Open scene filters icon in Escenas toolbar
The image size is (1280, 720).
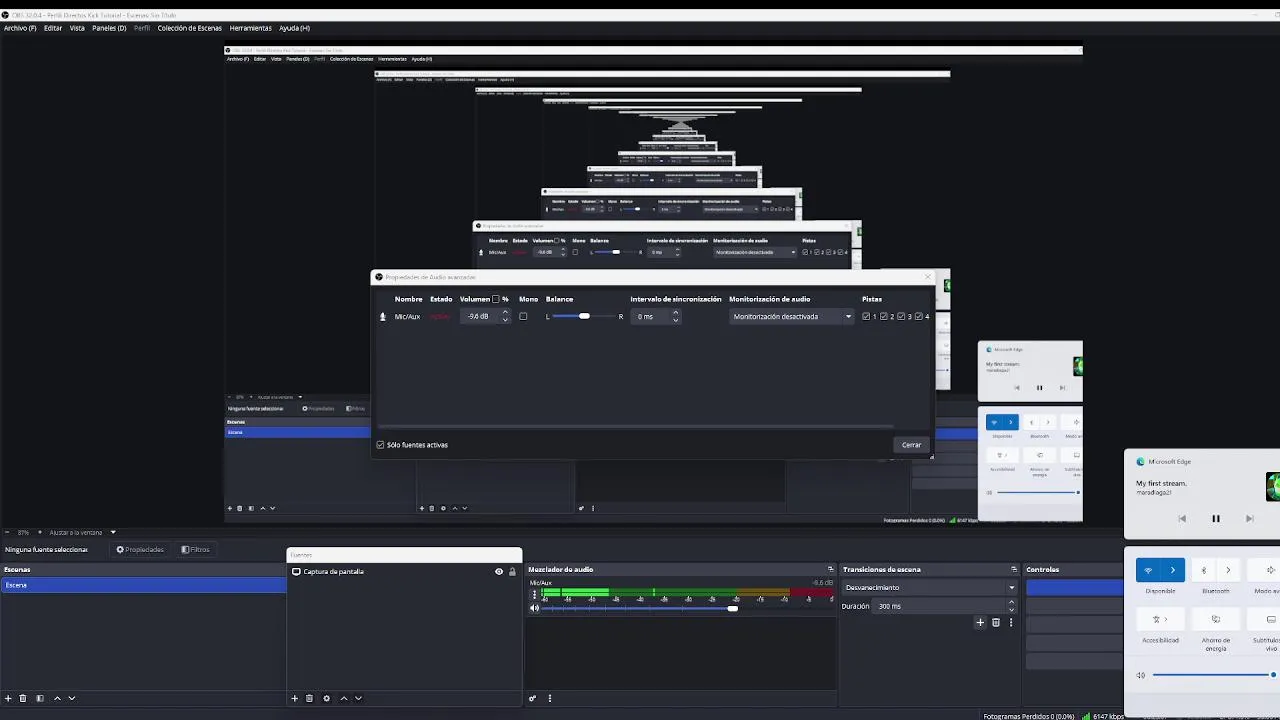pyautogui.click(x=40, y=698)
